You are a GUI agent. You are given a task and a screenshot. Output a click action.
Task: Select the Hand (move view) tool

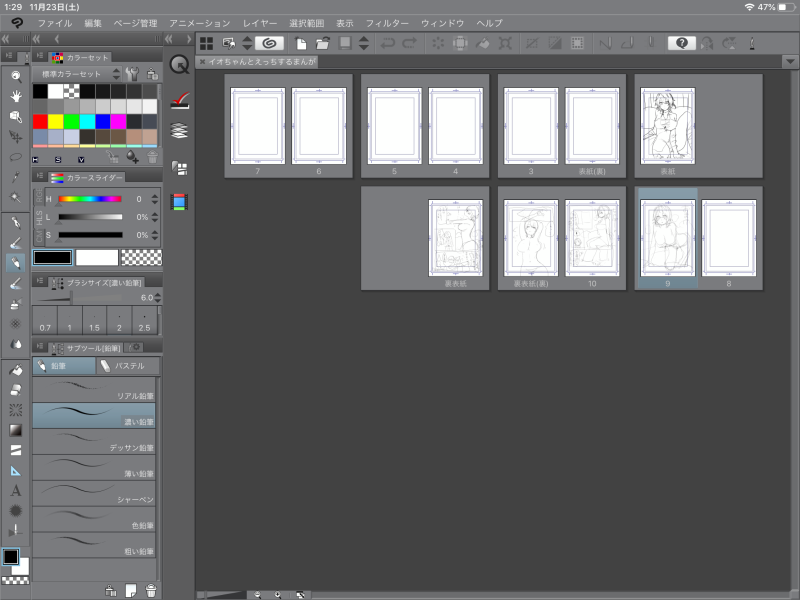coord(16,96)
